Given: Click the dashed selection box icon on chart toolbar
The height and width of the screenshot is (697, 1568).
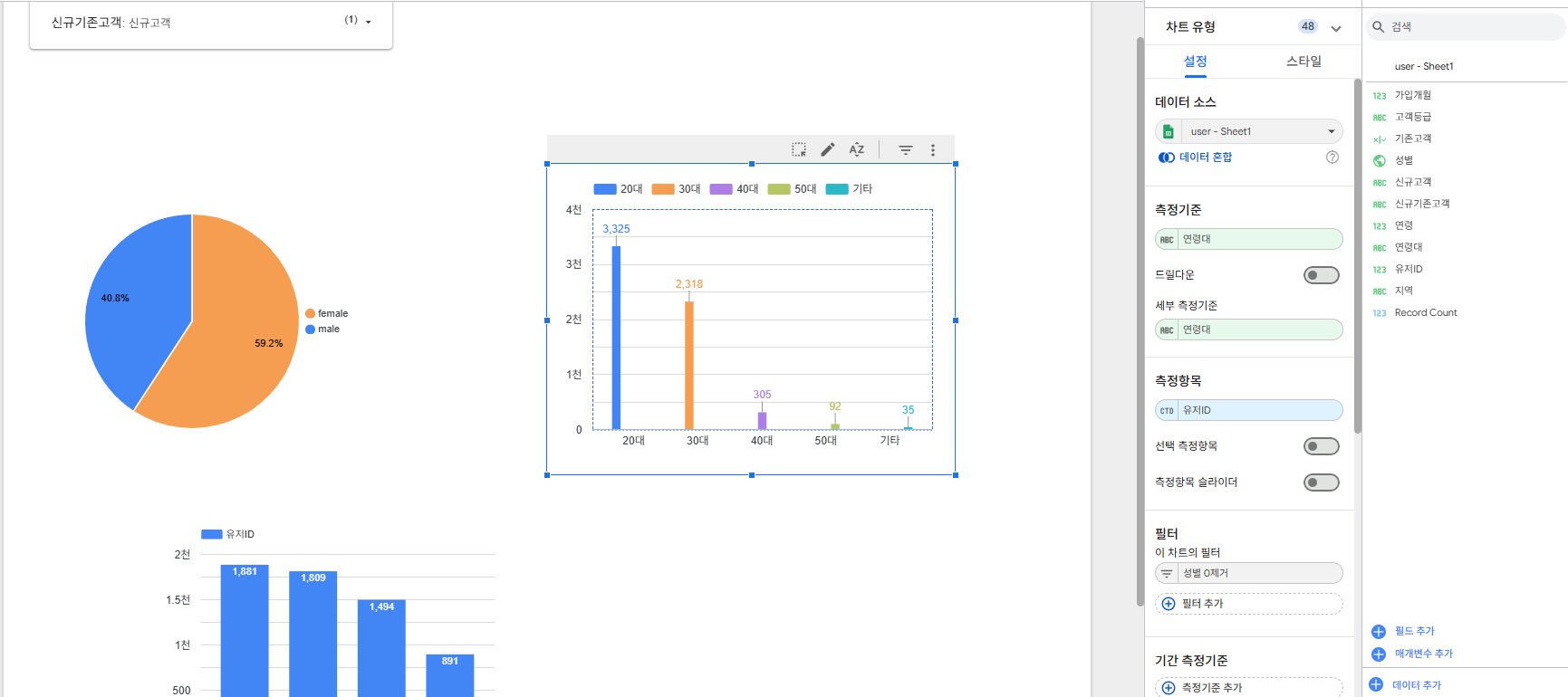Looking at the screenshot, I should (x=799, y=149).
